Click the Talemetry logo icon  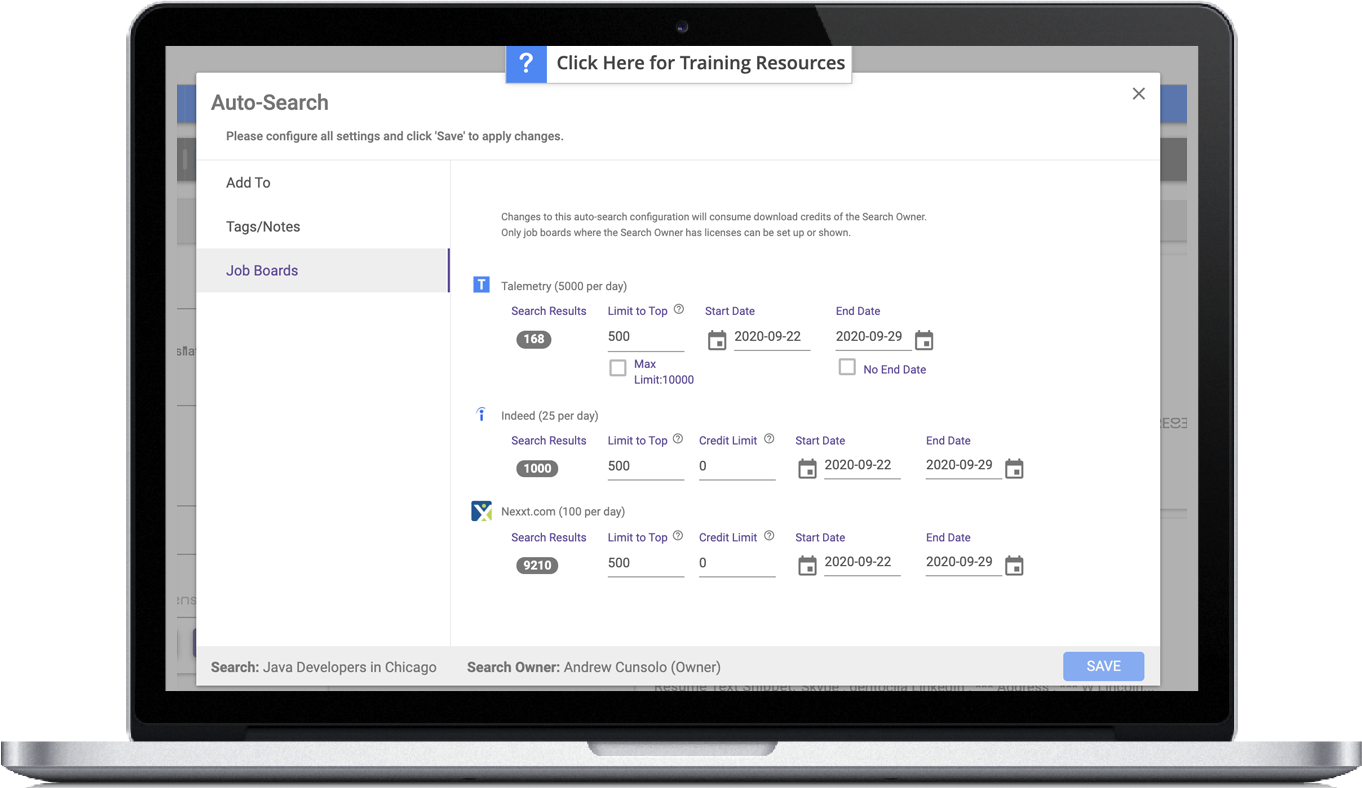click(481, 284)
